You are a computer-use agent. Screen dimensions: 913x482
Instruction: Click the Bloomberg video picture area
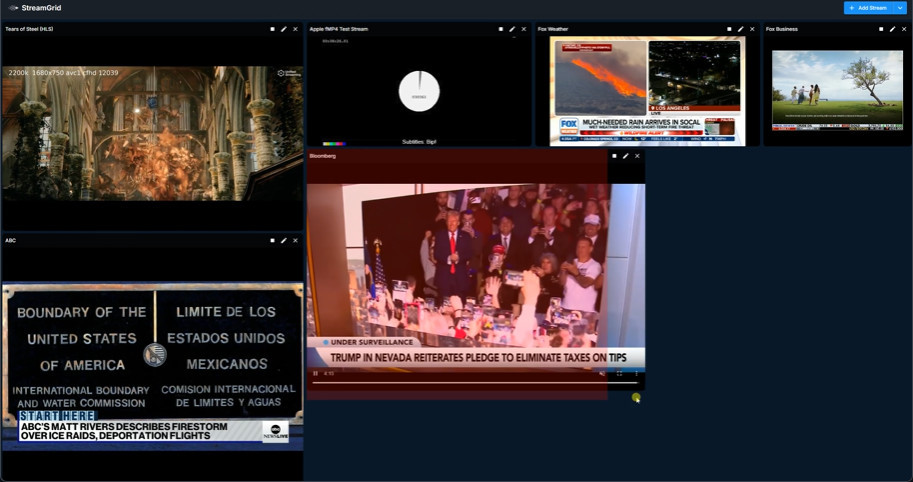(x=476, y=276)
